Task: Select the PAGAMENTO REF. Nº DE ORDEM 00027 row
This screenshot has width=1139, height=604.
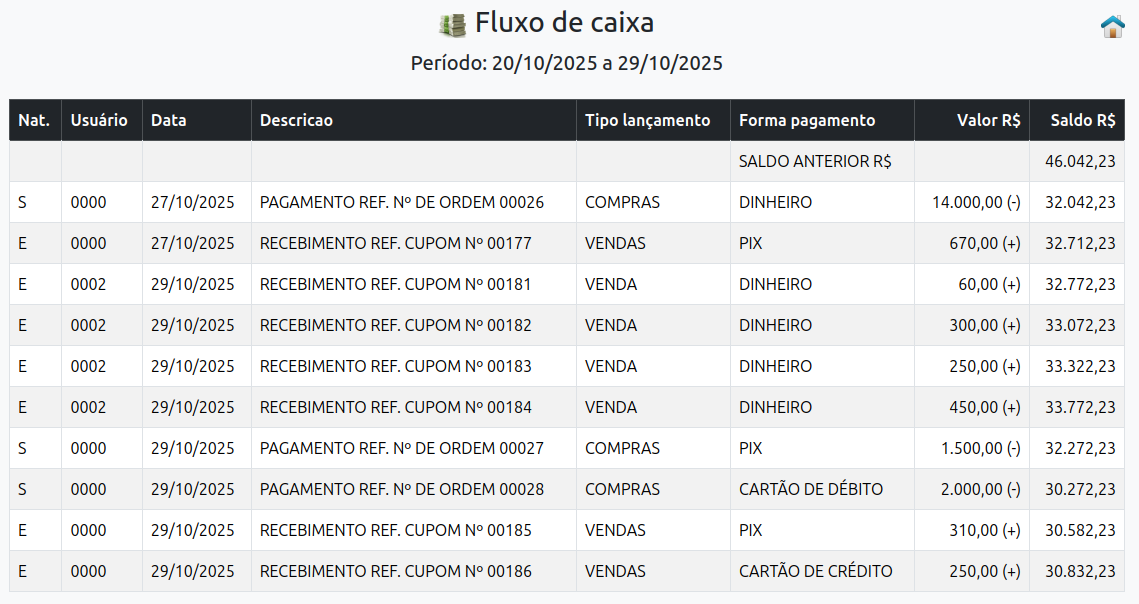Action: pyautogui.click(x=402, y=448)
